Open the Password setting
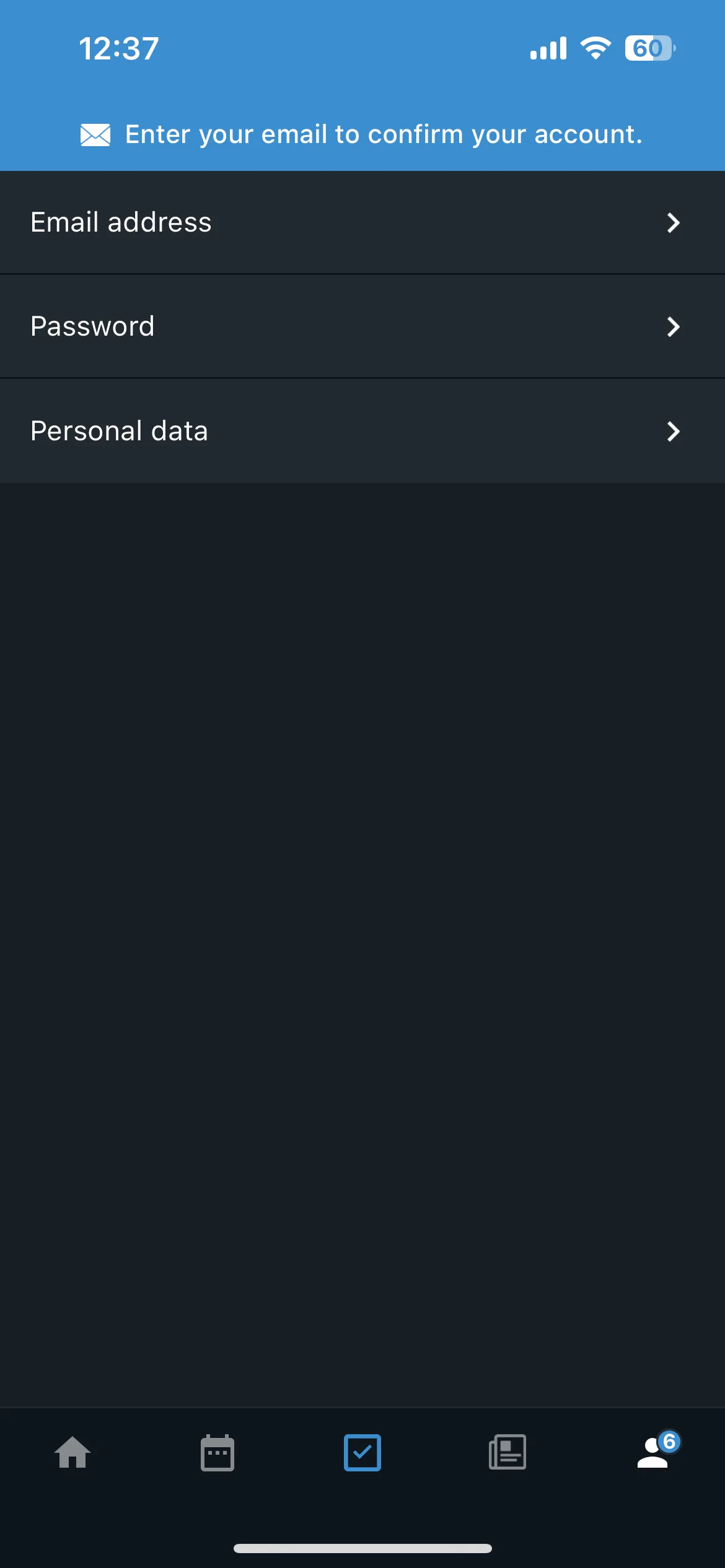Screen dimensions: 725x1568 pyautogui.click(x=362, y=326)
